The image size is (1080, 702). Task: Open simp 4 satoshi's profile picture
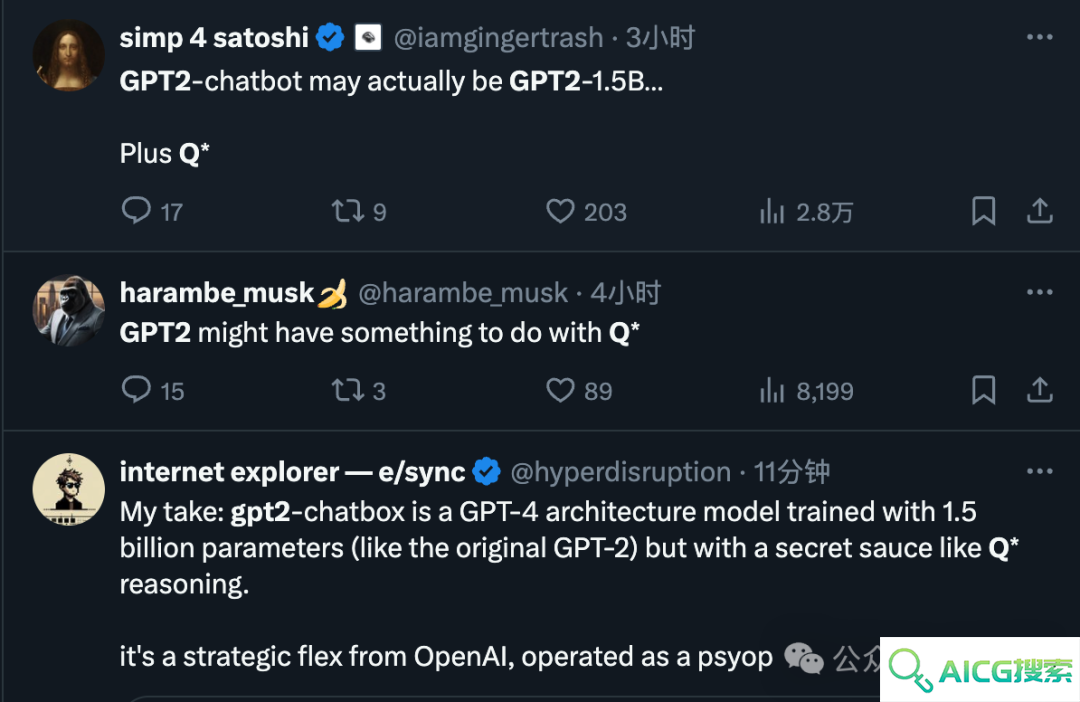pyautogui.click(x=69, y=55)
